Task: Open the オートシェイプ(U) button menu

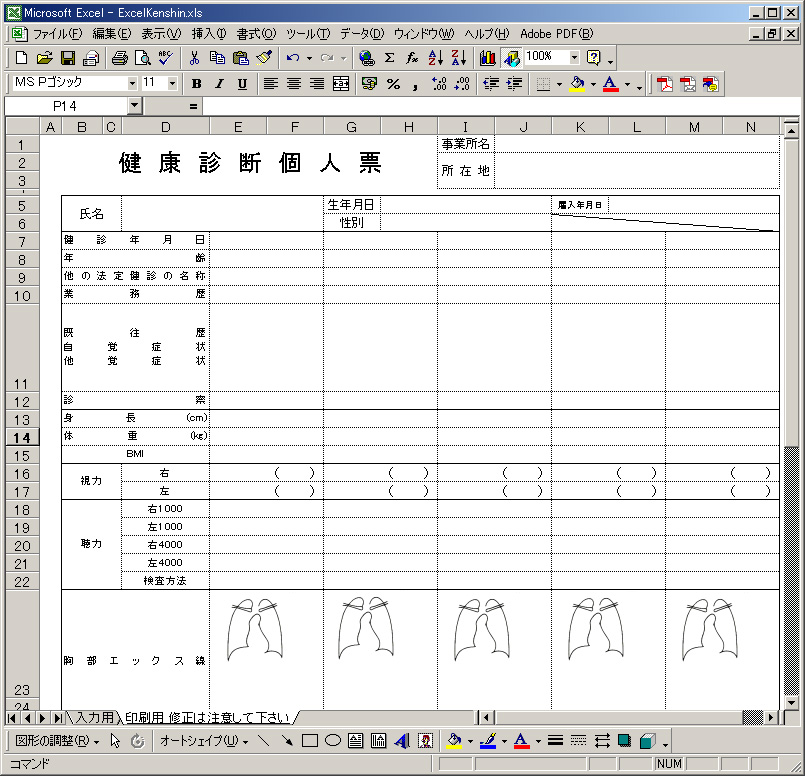Action: pos(203,741)
